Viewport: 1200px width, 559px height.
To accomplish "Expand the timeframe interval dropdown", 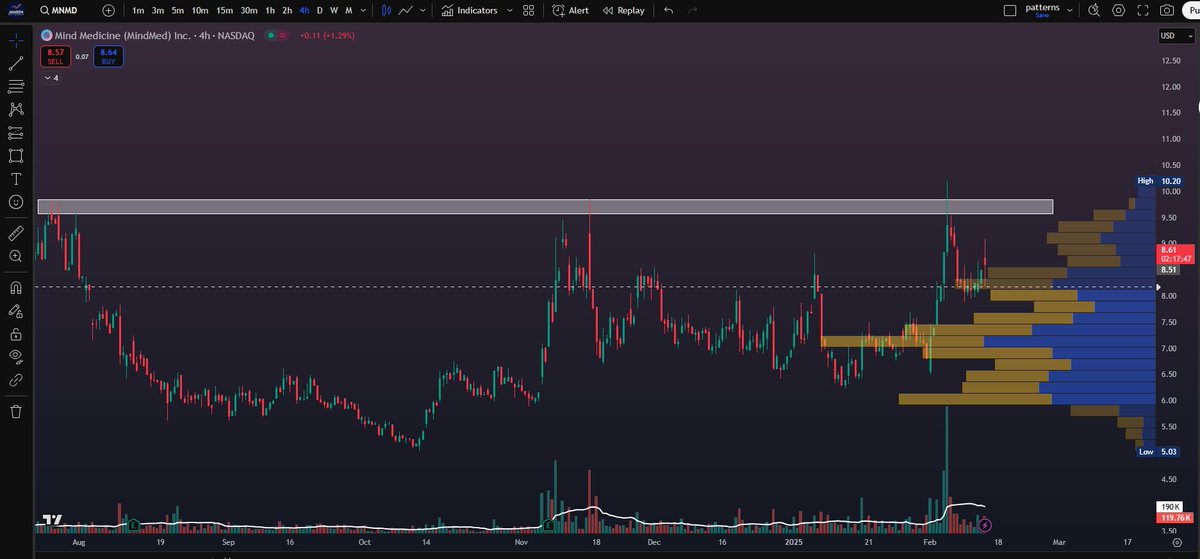I will point(361,10).
